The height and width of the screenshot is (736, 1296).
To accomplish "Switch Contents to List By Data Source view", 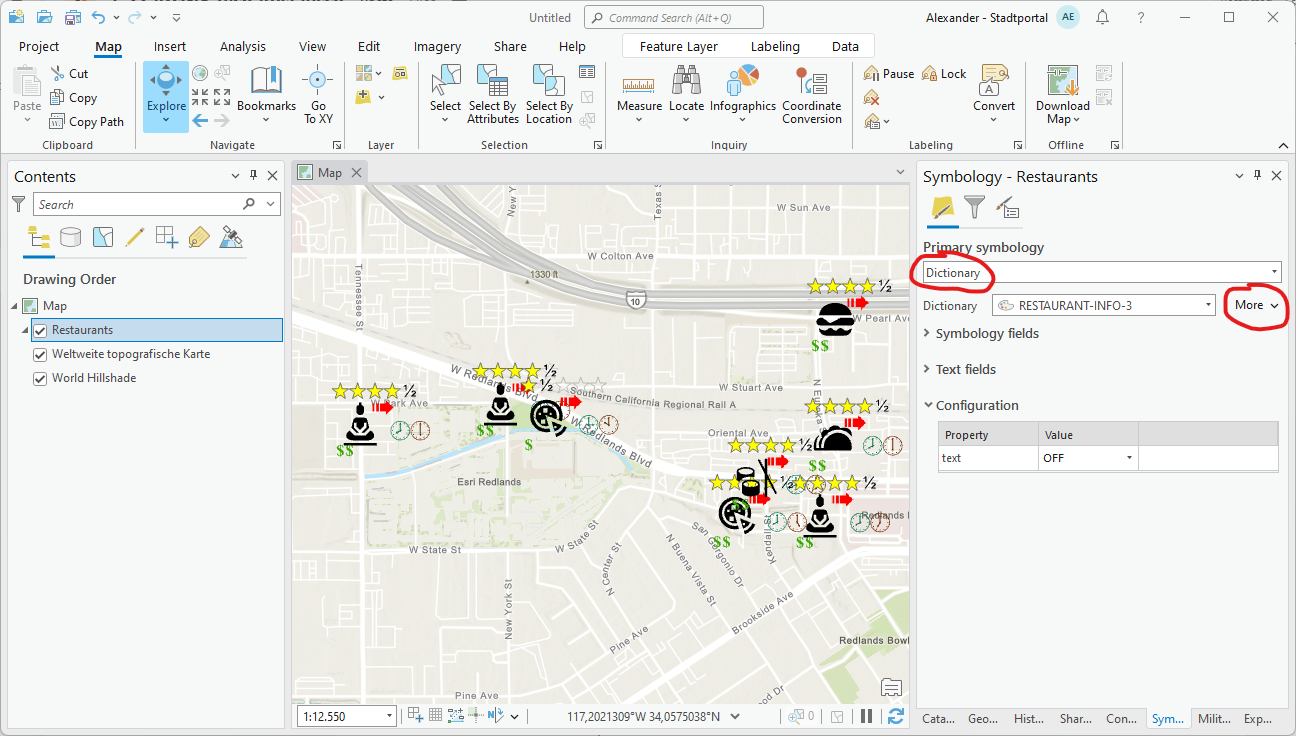I will point(71,237).
